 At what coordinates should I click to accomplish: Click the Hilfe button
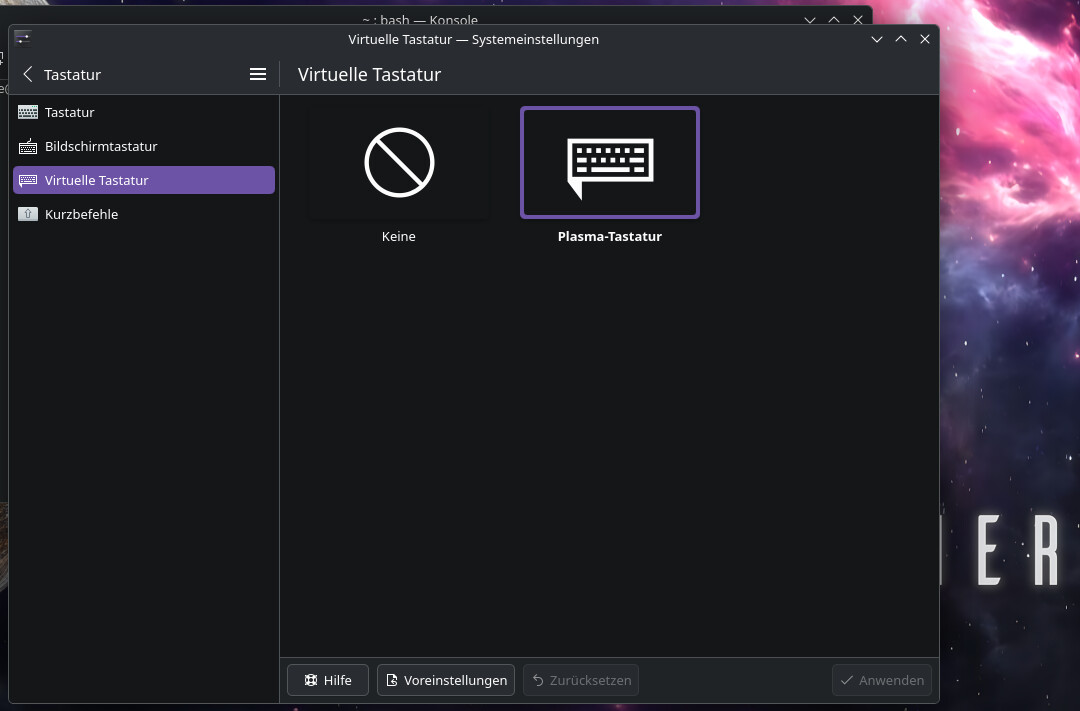coord(327,680)
